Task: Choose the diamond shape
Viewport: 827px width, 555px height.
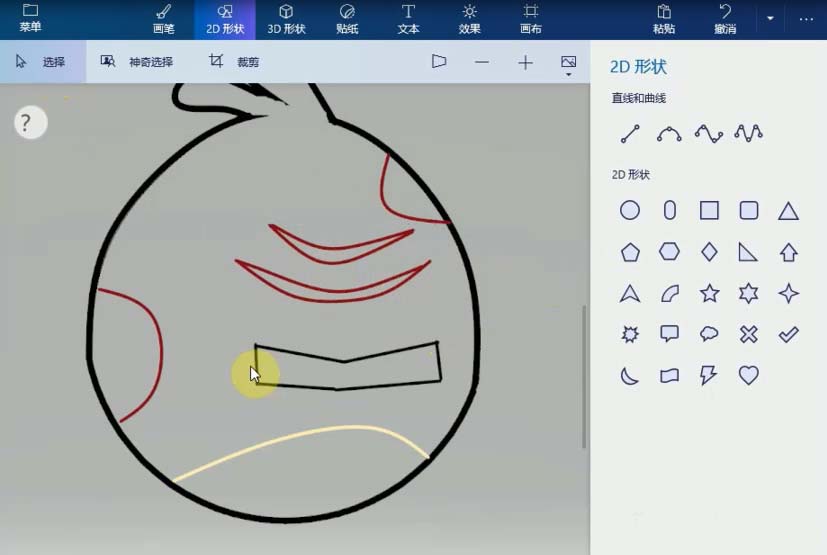Action: coord(709,252)
